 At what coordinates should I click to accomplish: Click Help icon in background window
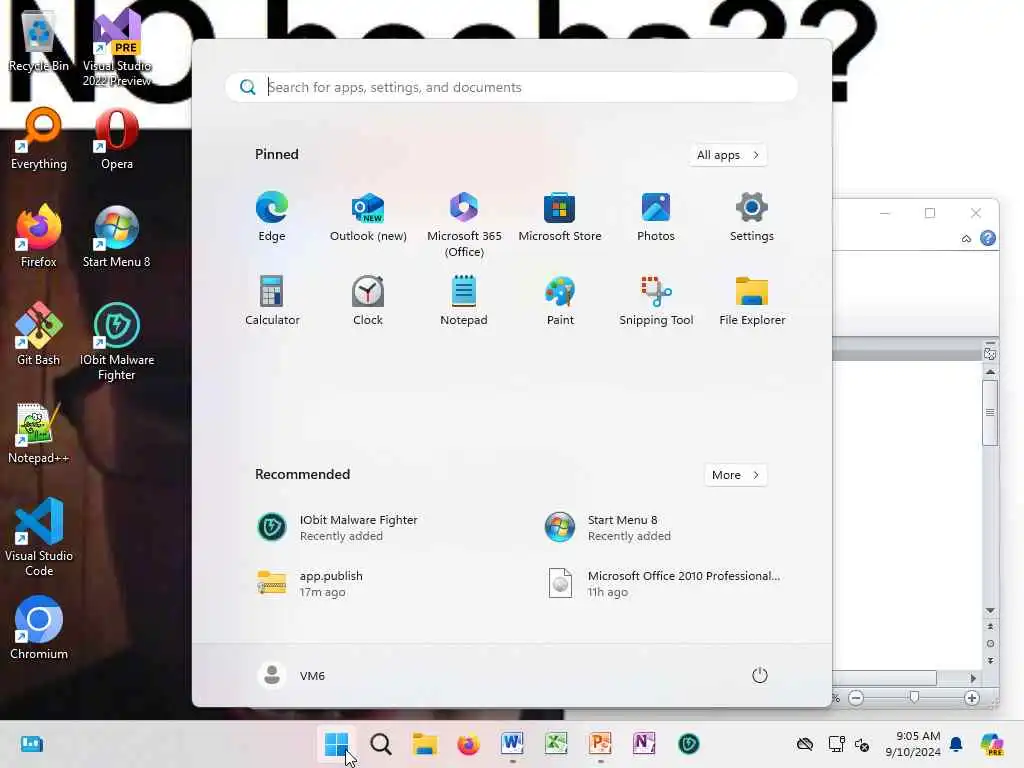[988, 238]
